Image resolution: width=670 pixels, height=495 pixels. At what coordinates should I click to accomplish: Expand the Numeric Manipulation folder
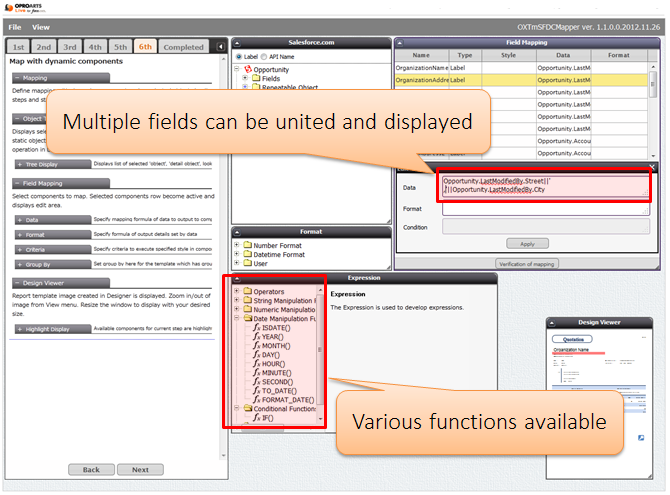(x=237, y=309)
